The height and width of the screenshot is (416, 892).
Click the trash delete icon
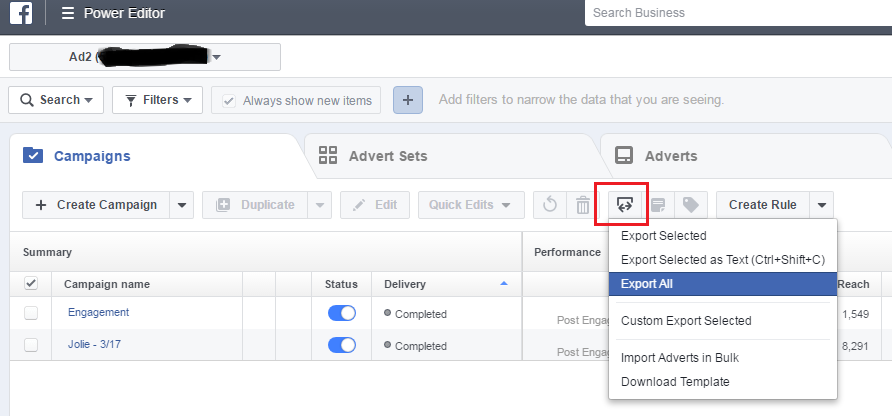[x=583, y=205]
